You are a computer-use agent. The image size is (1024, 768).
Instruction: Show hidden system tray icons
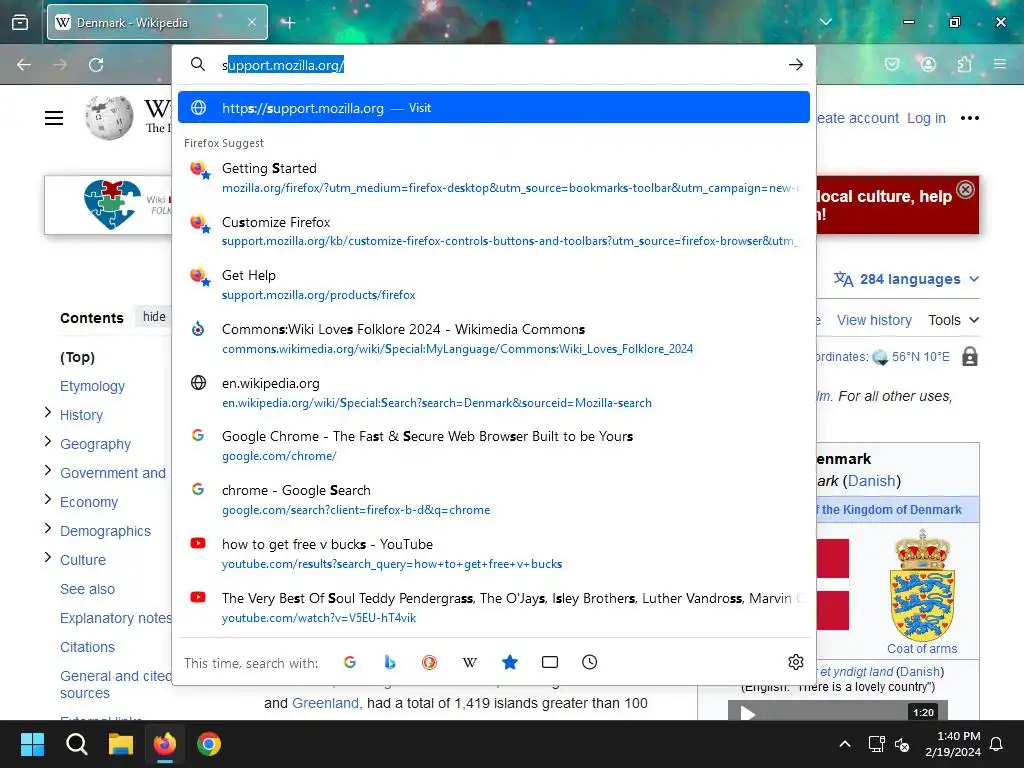[x=844, y=744]
